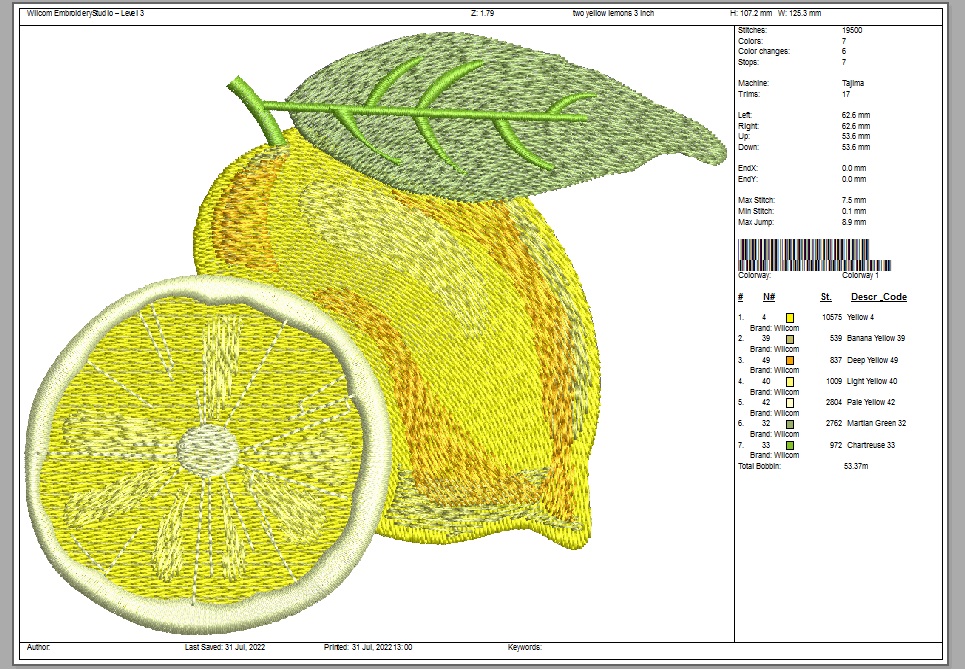Choose the Martian Green 32 swatch
Viewport: 965px width, 669px height.
coord(790,423)
